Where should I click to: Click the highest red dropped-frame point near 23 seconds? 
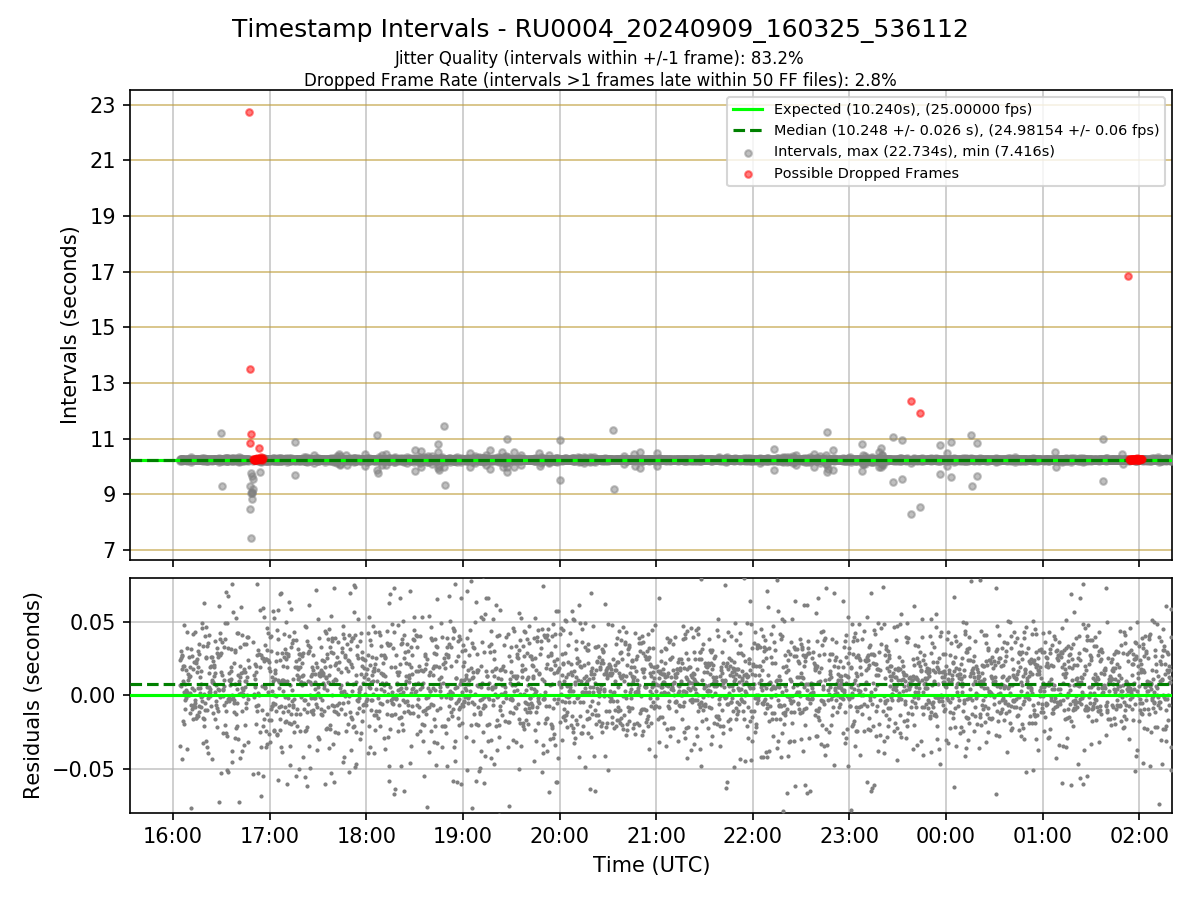coord(249,112)
